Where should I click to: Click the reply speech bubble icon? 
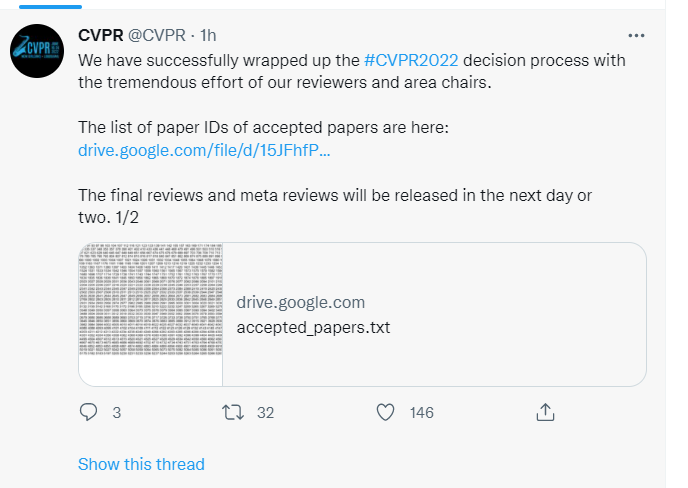click(88, 412)
